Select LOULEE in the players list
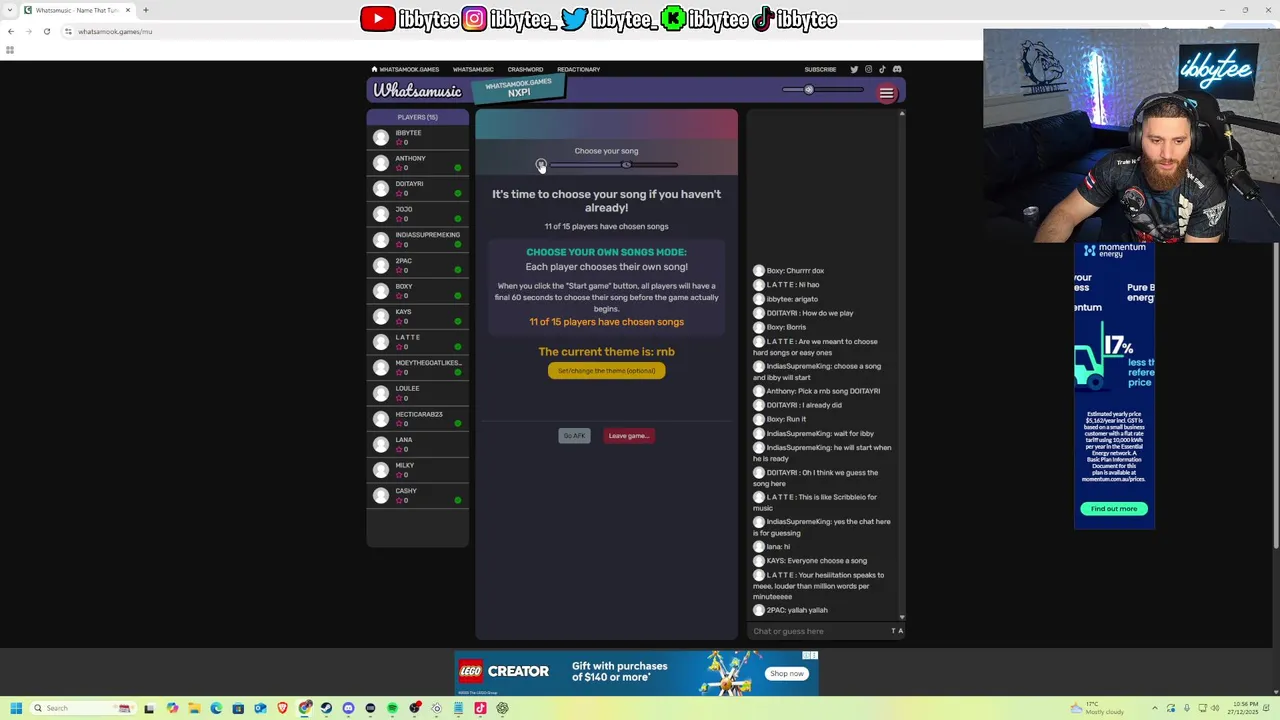Screen dimensions: 1280x720 coord(418,393)
